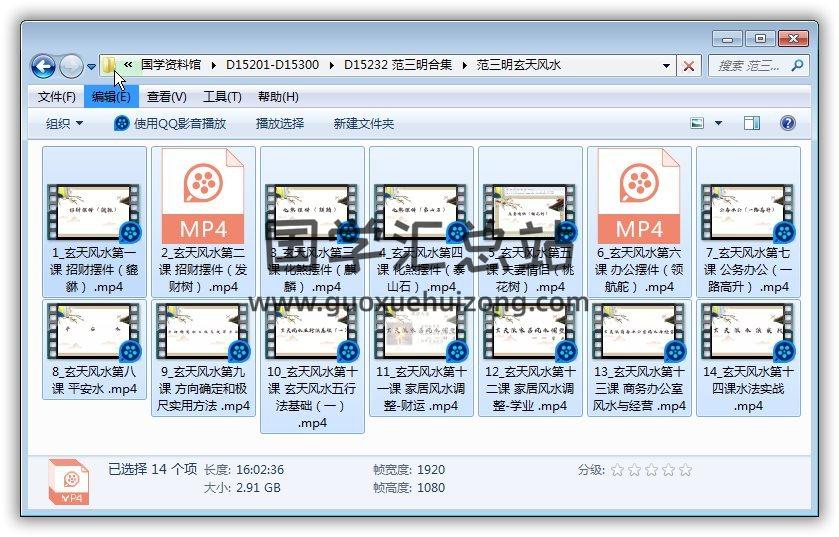
Task: Rate three stars in 分级 rating
Action: tap(651, 470)
